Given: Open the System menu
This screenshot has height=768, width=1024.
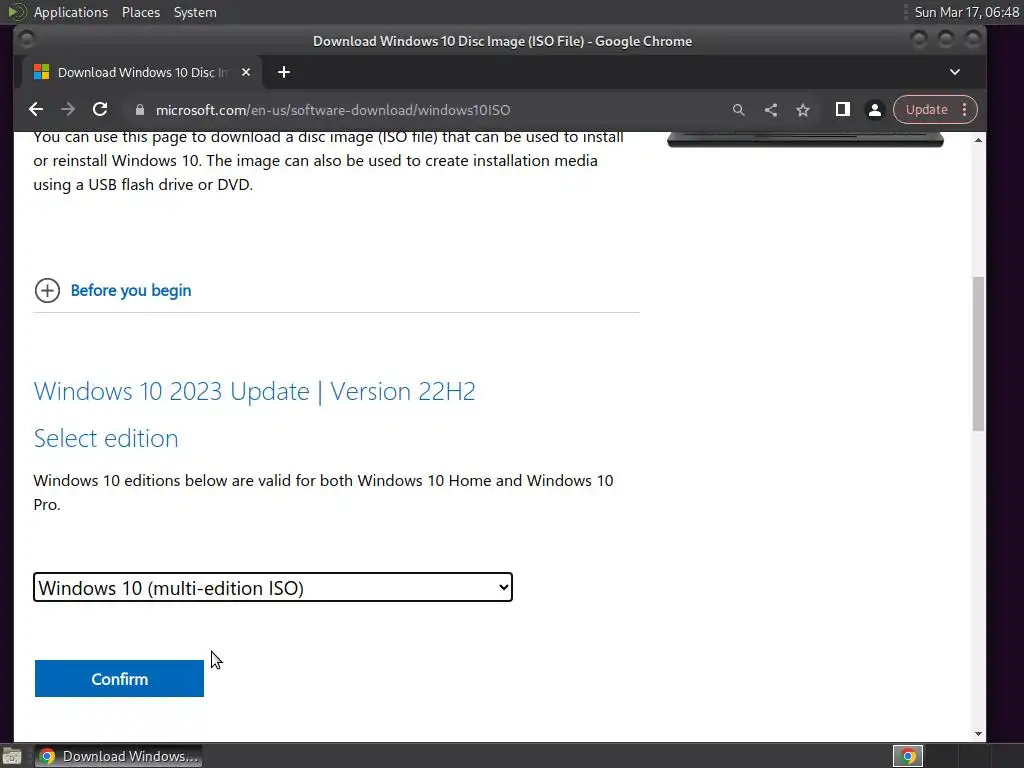Looking at the screenshot, I should tap(195, 12).
